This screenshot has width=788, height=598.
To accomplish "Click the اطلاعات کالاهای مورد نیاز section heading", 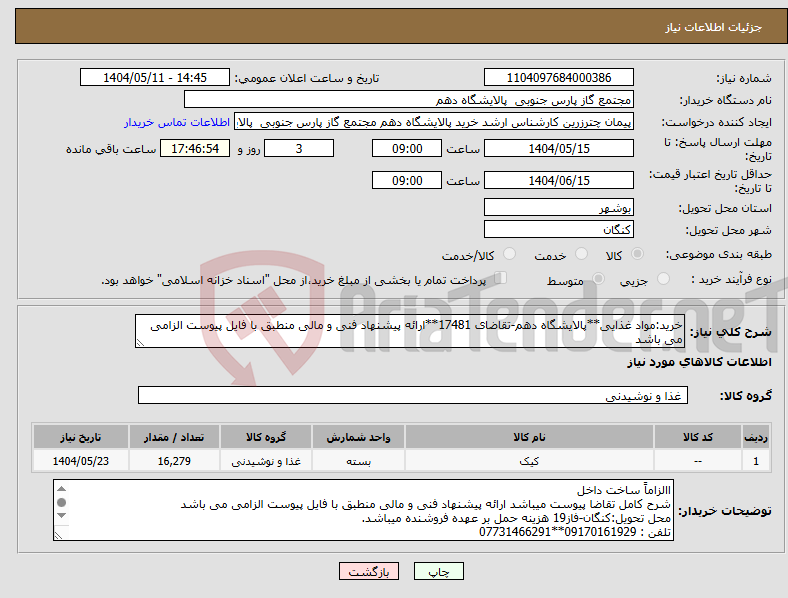I will tap(699, 362).
